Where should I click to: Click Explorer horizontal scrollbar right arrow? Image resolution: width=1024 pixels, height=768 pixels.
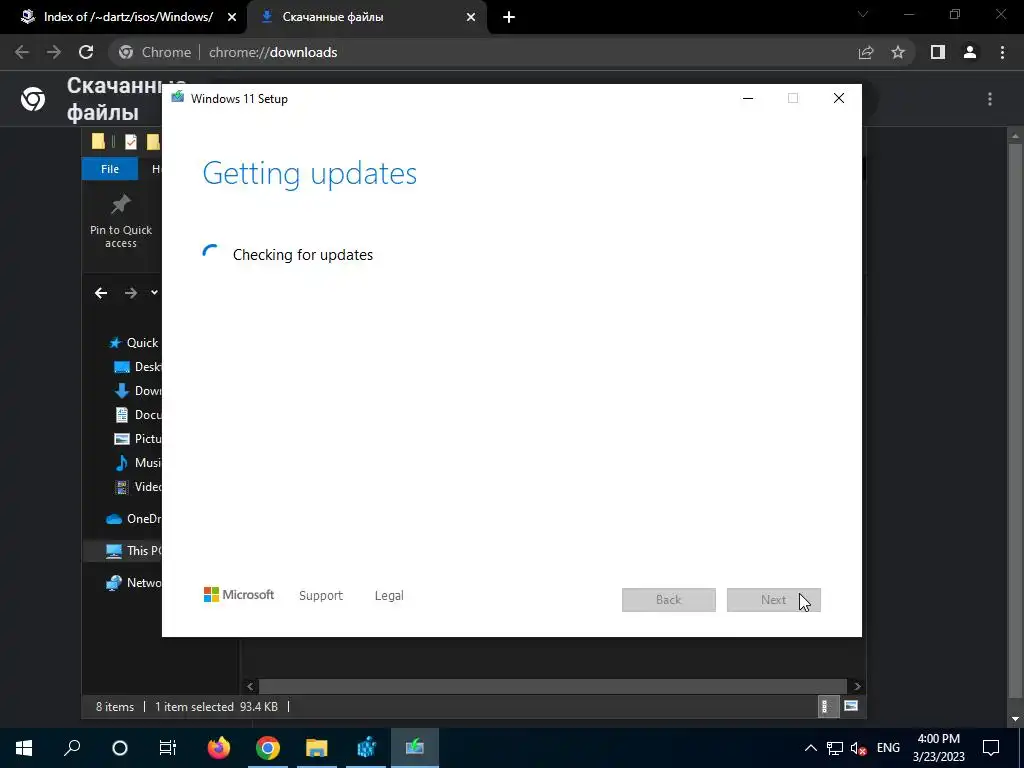click(857, 686)
